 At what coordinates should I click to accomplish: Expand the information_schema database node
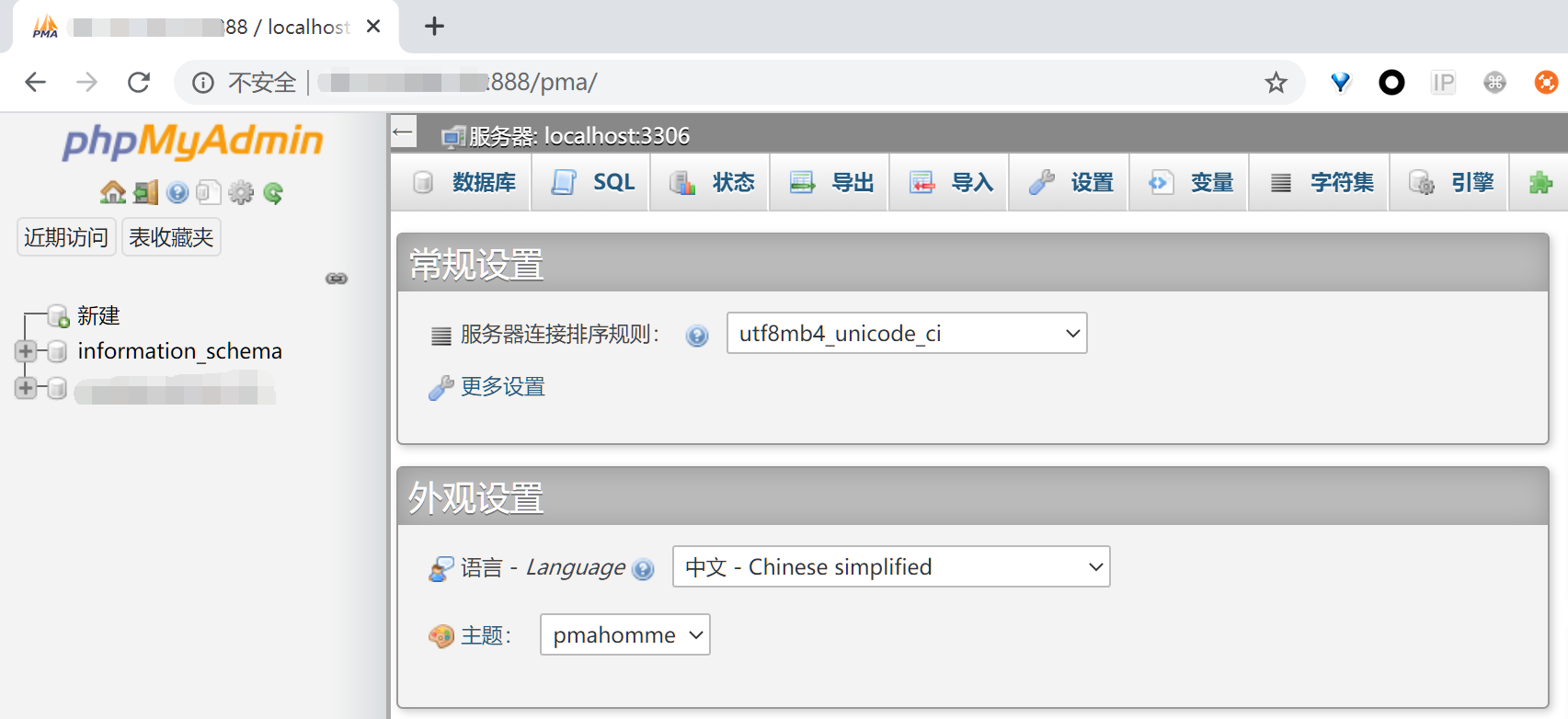[x=26, y=351]
